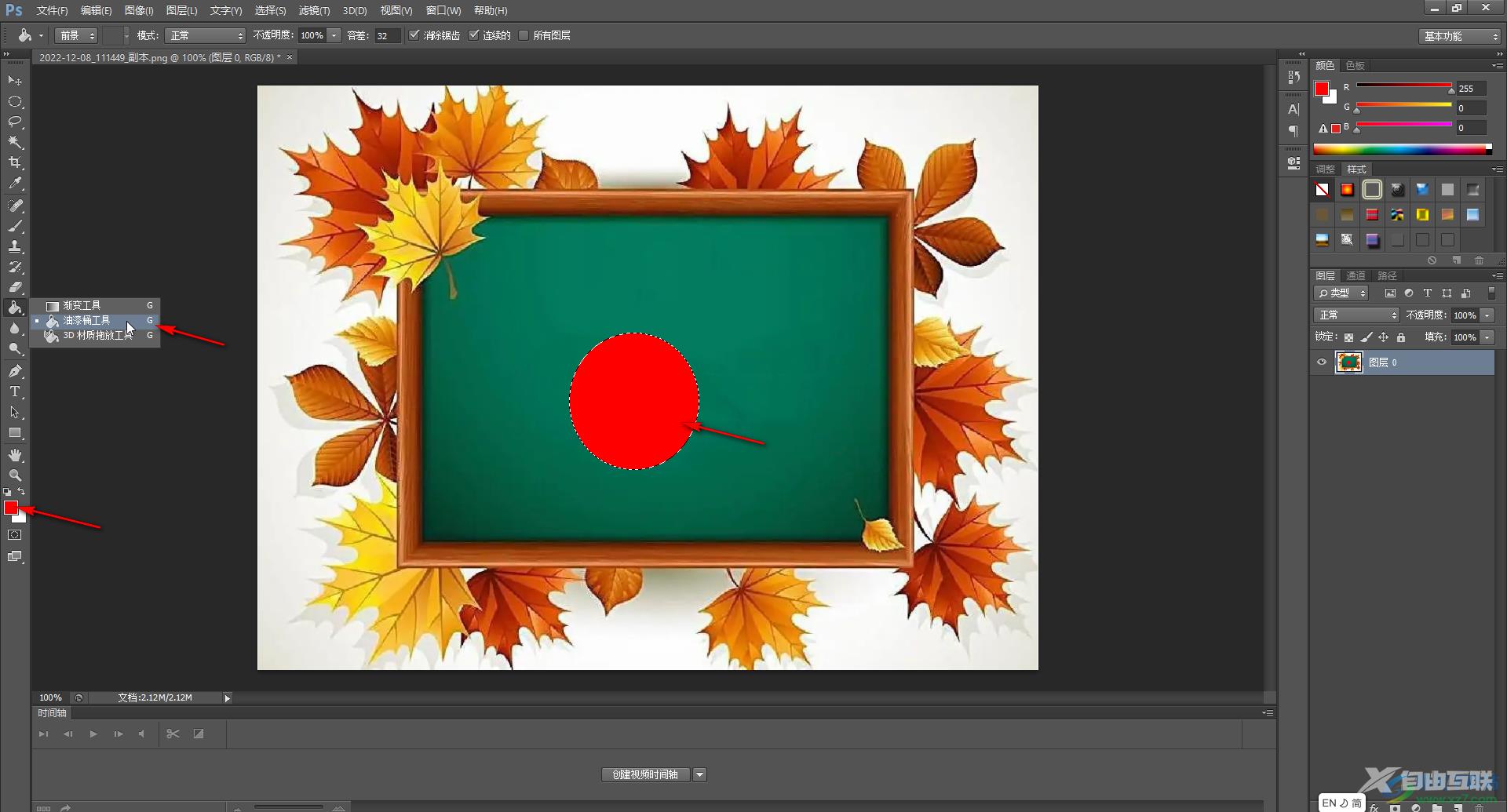
Task: Choose 渐变工具 from the tool flyout
Action: click(95, 305)
